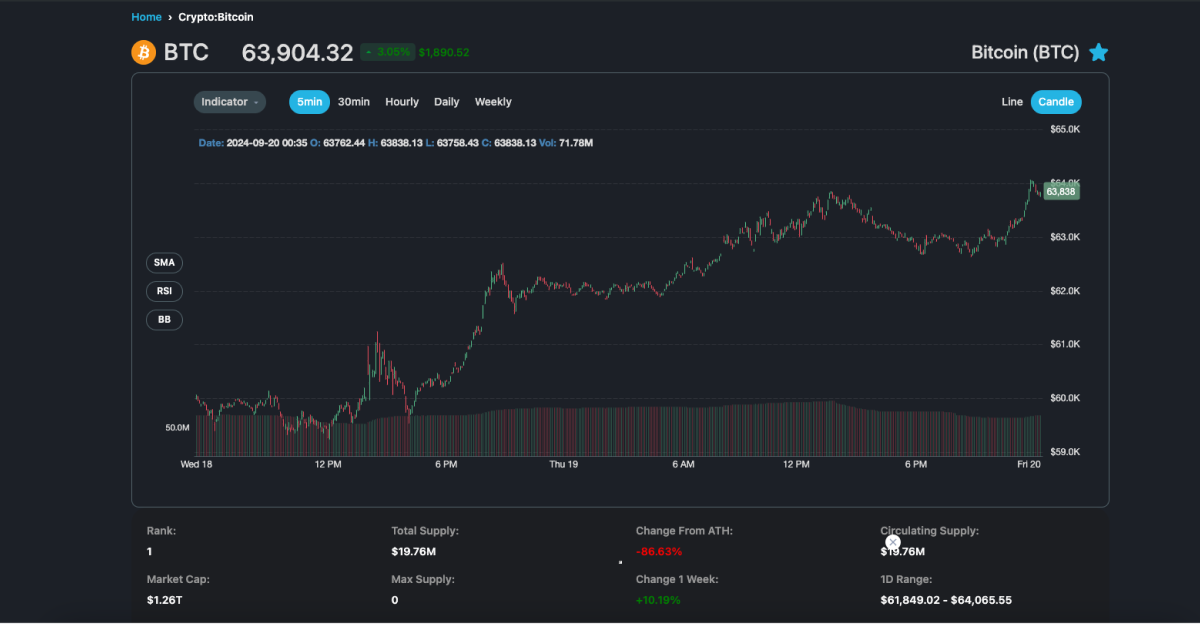Click the green up-arrow change badge
1200x624 pixels.
[x=368, y=51]
